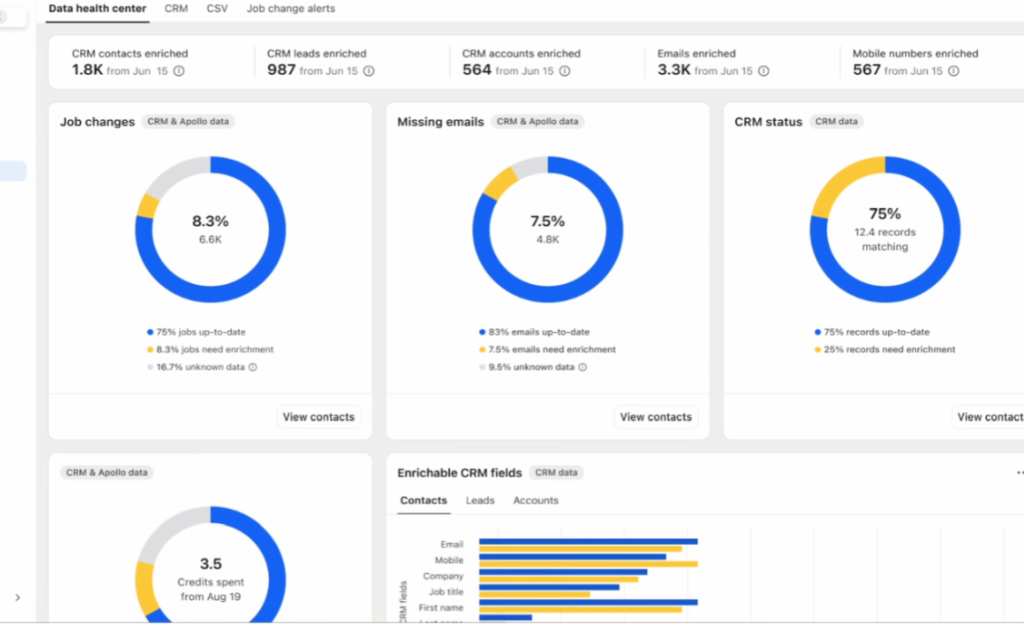The image size is (1024, 630).
Task: Click View contacts in the Job changes card
Action: click(x=318, y=417)
